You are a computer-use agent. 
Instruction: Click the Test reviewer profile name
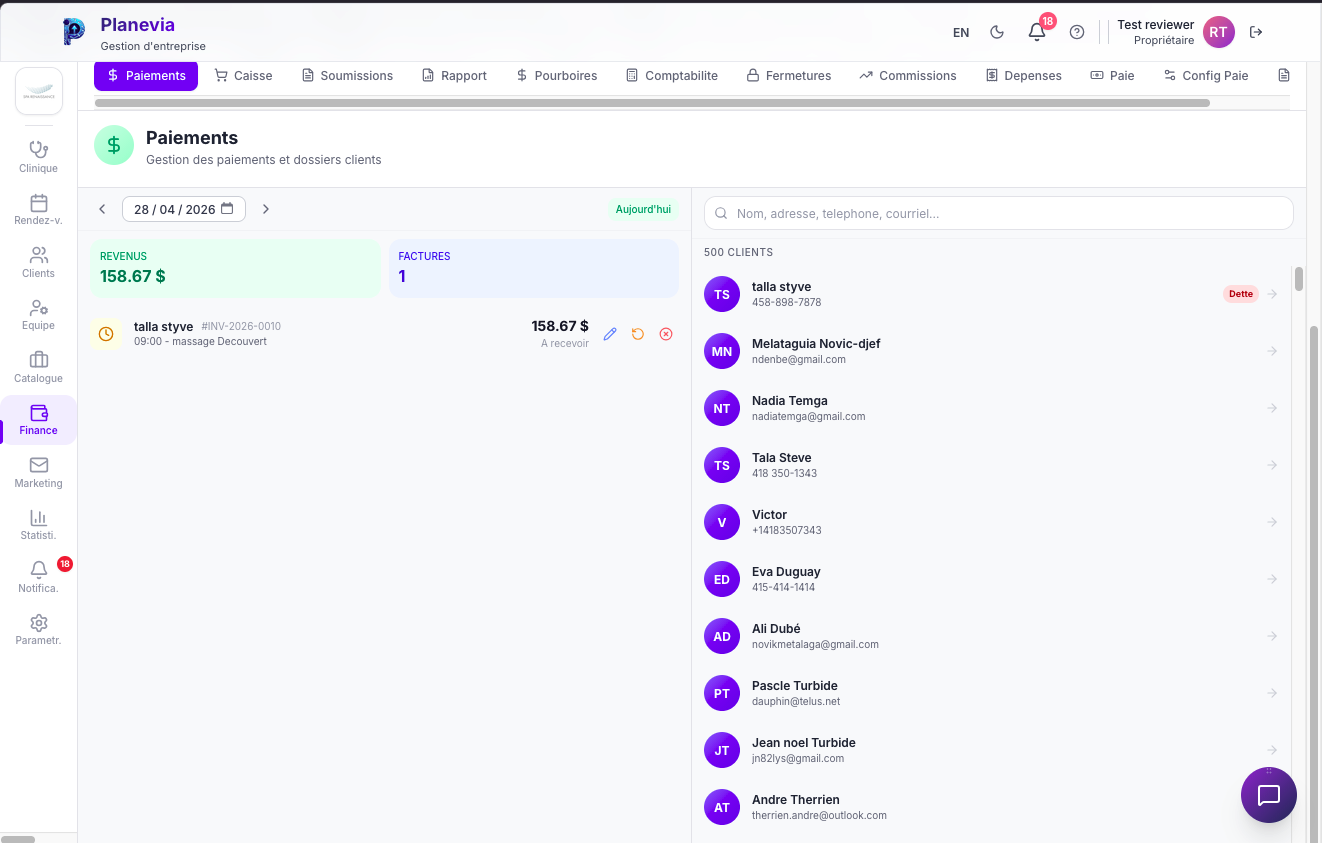point(1155,25)
